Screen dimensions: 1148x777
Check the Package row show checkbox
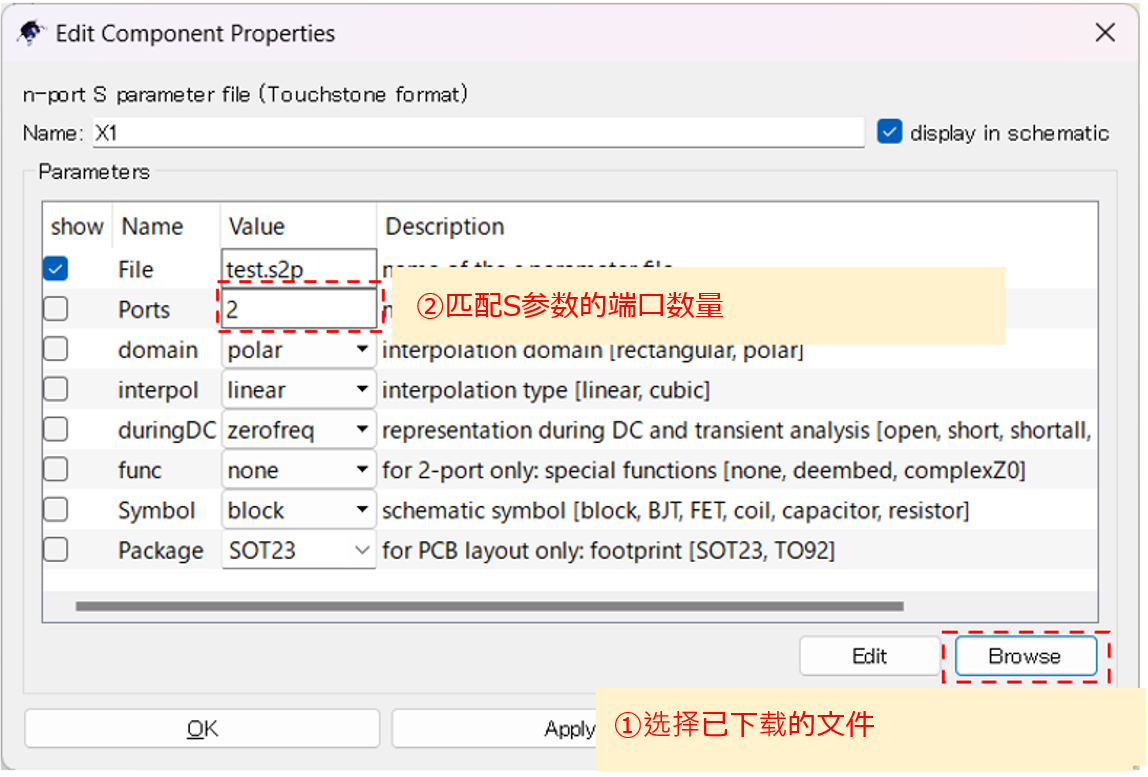tap(55, 549)
